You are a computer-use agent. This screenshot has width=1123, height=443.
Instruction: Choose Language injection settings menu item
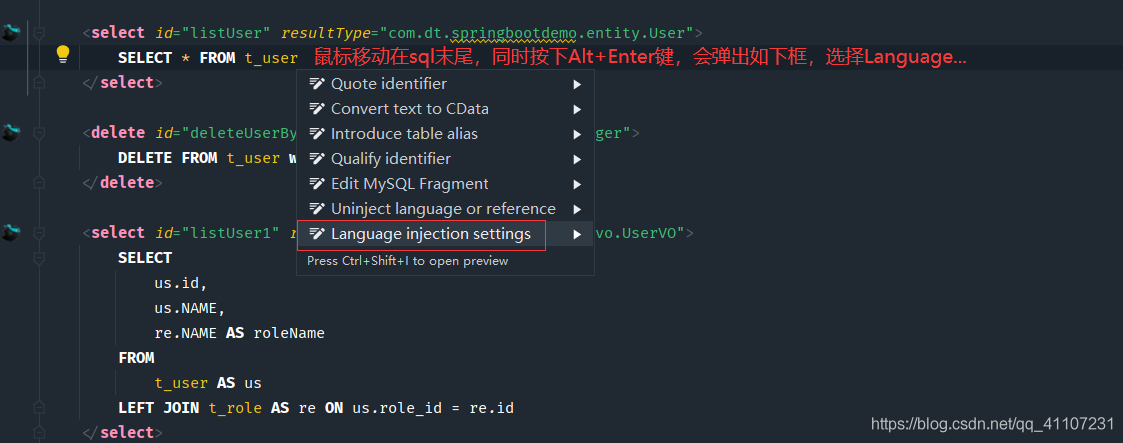(430, 234)
